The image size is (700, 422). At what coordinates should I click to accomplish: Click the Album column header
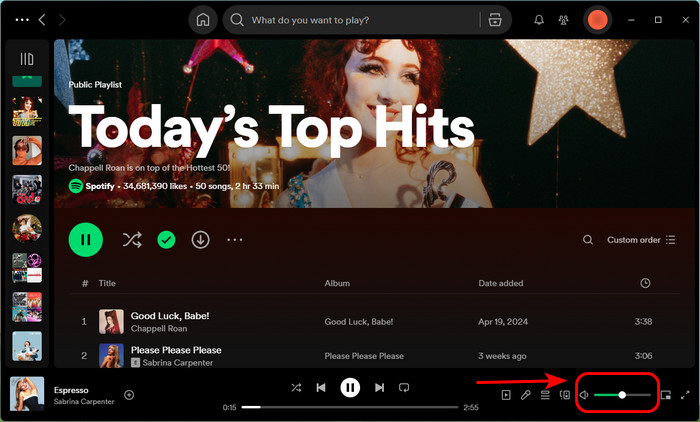coord(337,283)
